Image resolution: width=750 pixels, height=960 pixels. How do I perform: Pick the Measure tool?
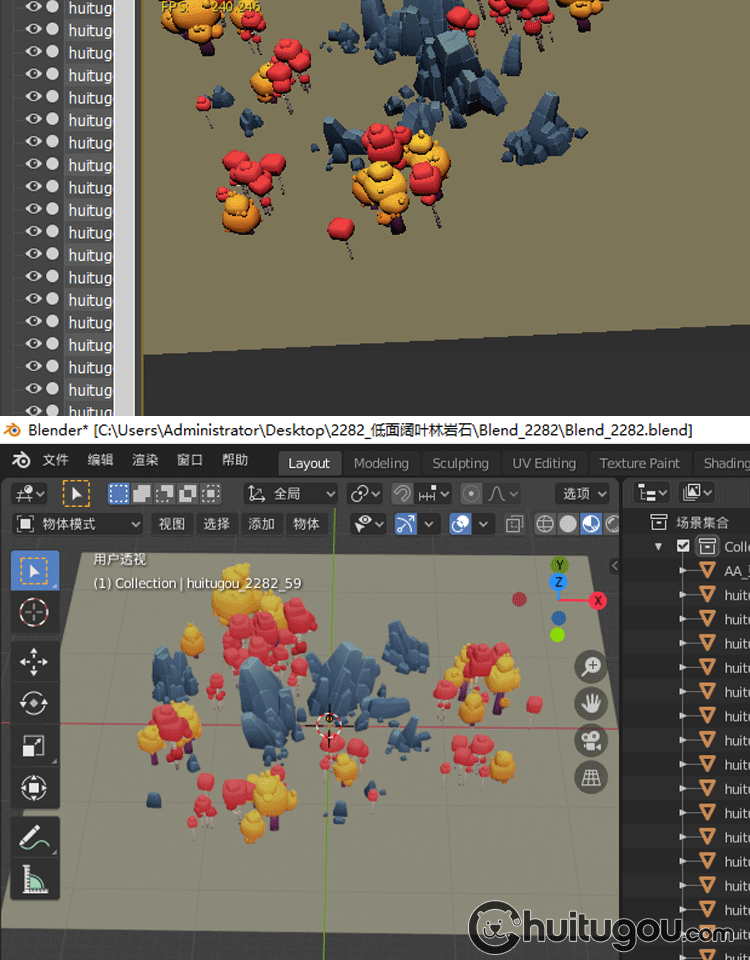click(x=34, y=880)
